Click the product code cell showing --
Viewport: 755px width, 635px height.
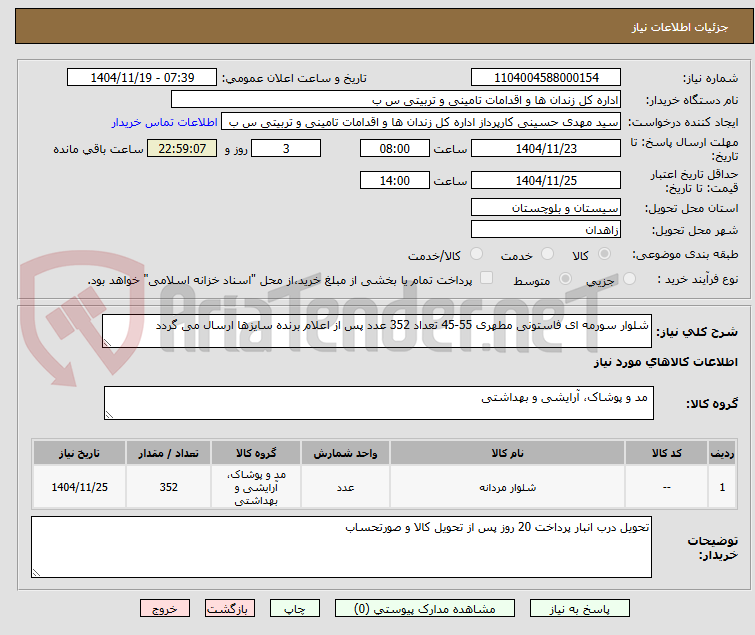(666, 487)
